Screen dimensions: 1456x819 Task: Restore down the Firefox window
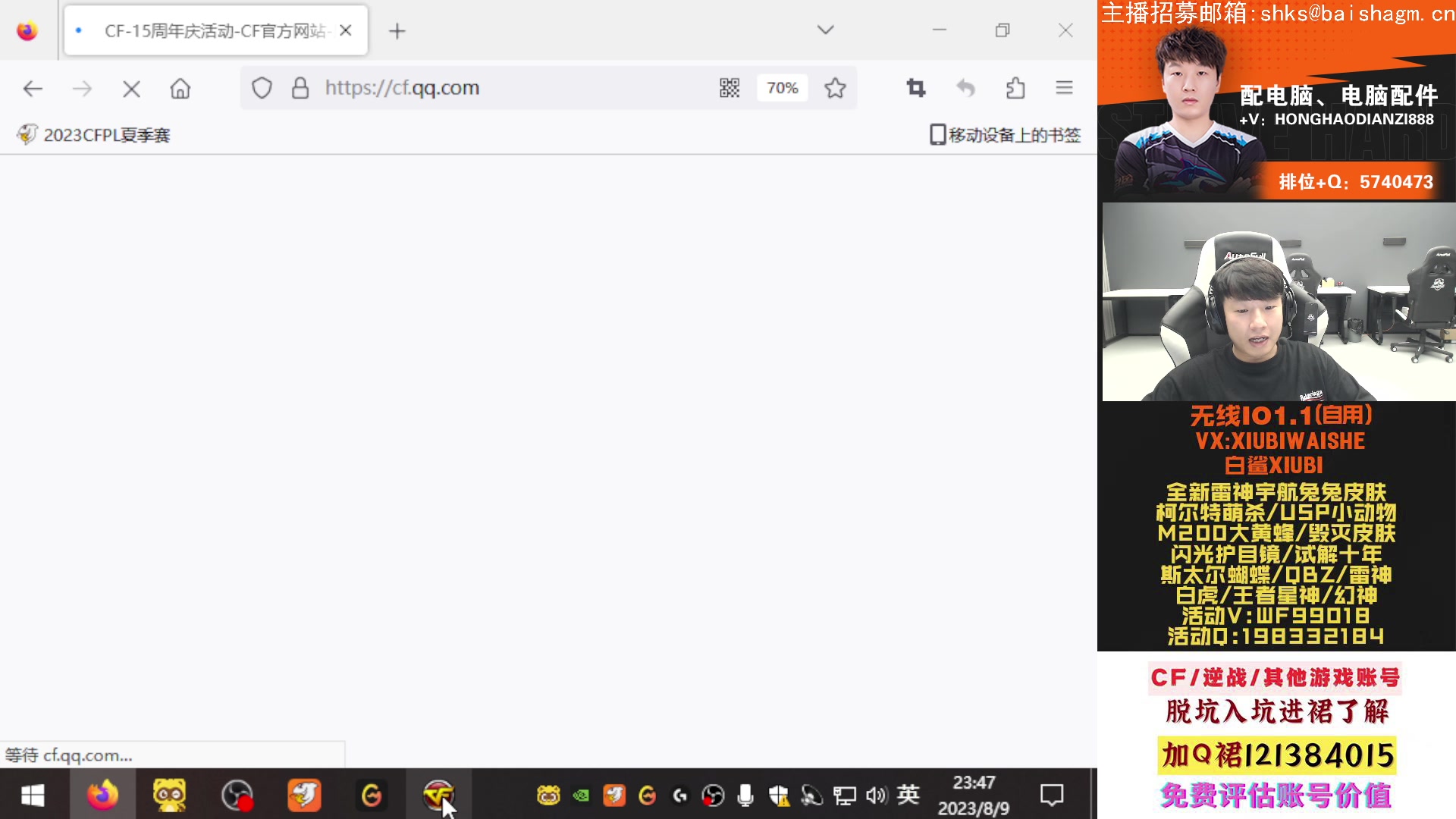(1003, 30)
